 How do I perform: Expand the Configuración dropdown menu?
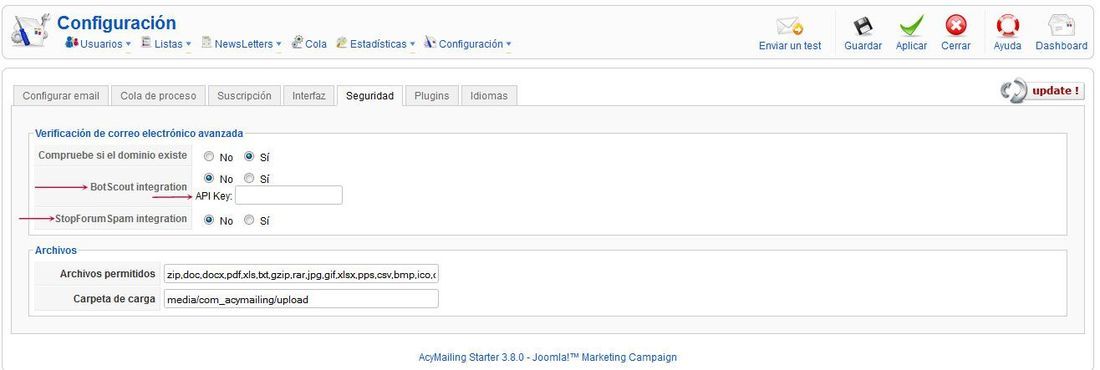[x=509, y=44]
